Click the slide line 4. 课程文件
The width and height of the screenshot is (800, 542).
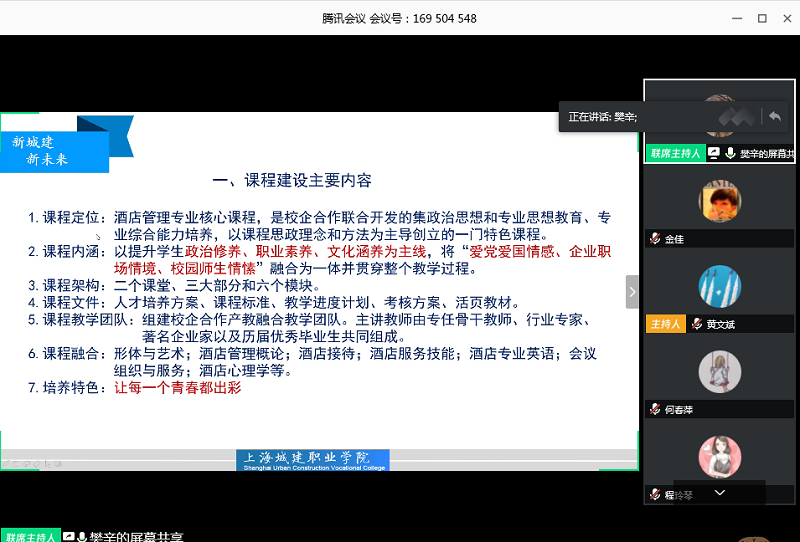274,303
